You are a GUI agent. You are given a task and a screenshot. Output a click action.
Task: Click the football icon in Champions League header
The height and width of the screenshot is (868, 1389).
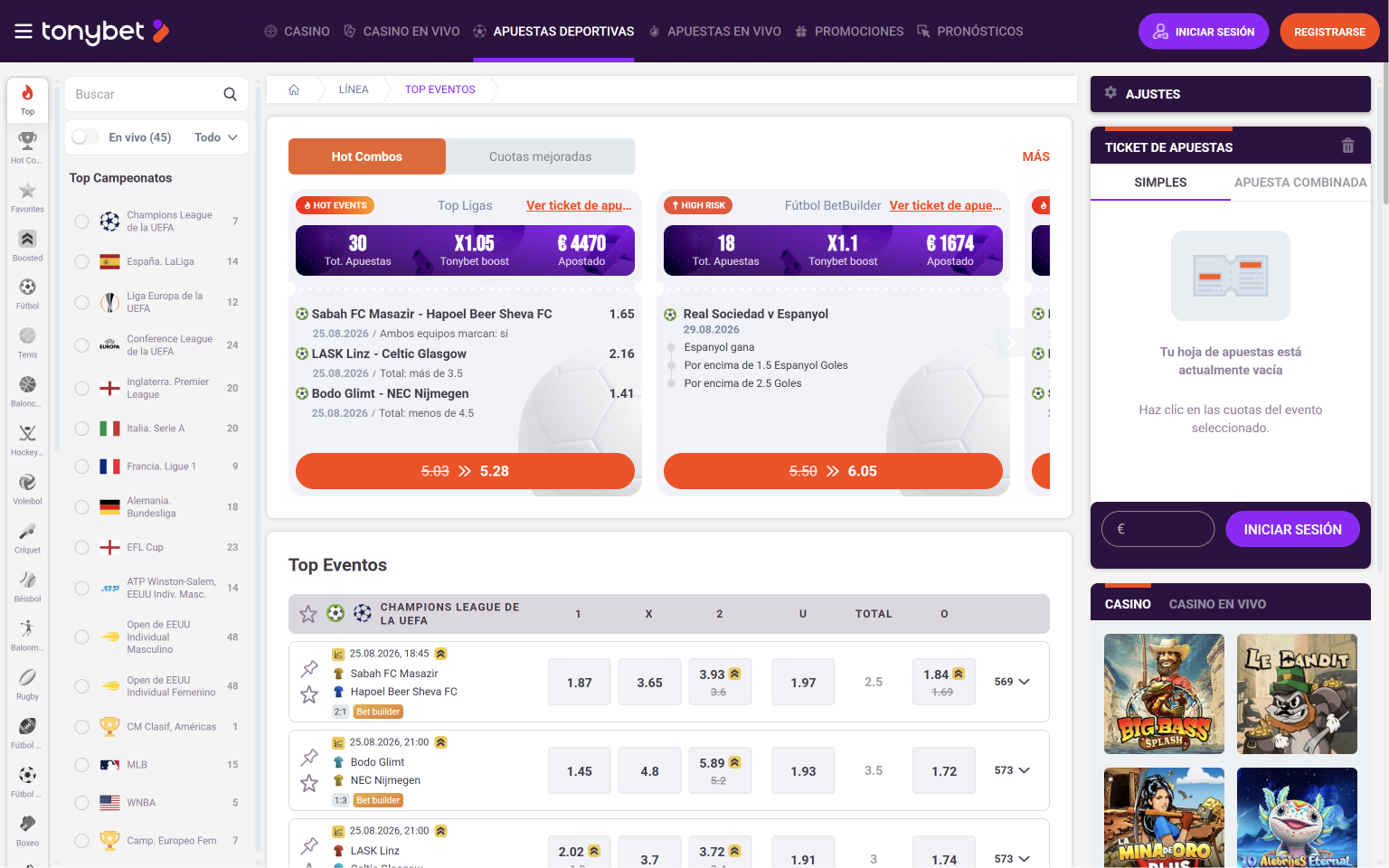point(335,614)
